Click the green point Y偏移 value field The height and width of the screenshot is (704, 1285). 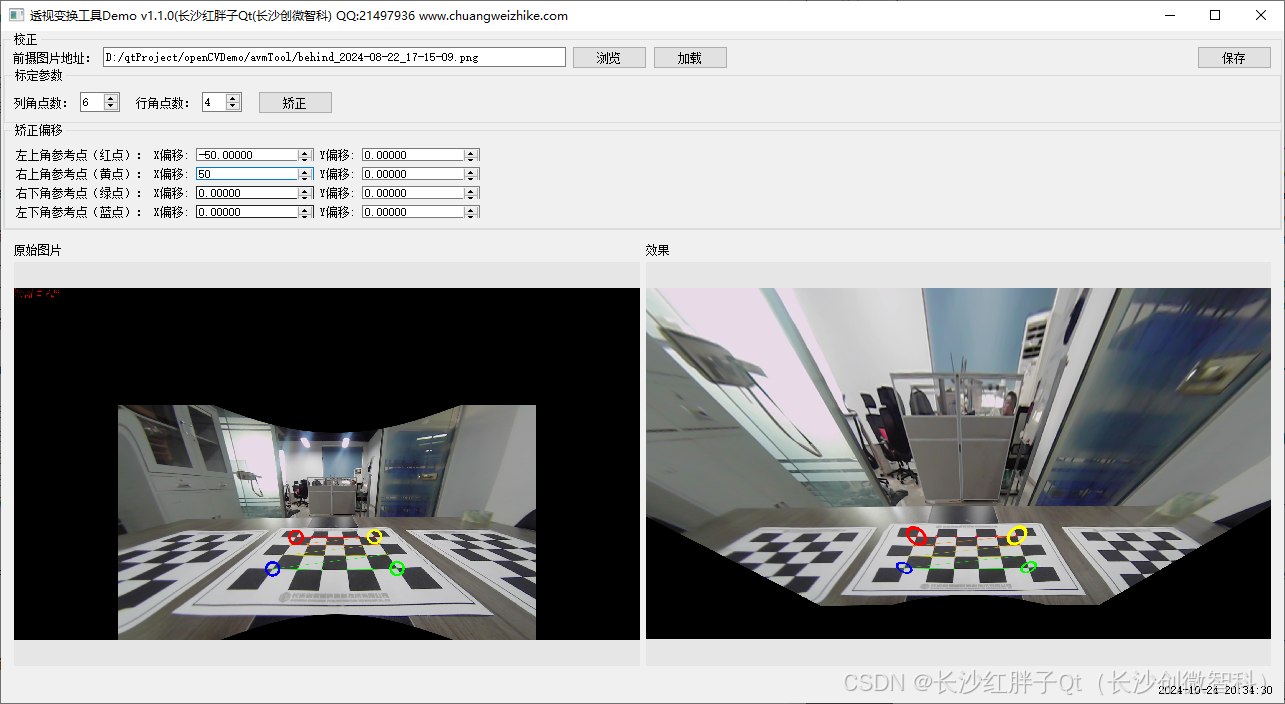pyautogui.click(x=413, y=193)
